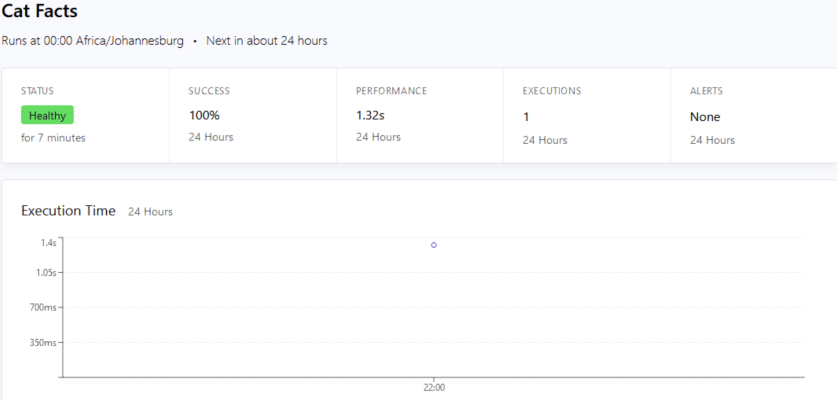The height and width of the screenshot is (400, 837).
Task: Click the 700ms y-axis label
Action: pos(44,307)
